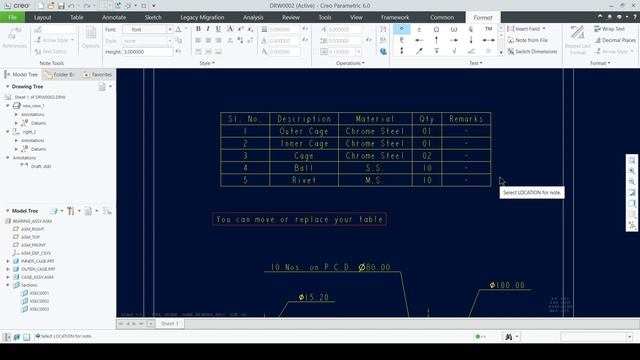Insert double-headed arrow symbol
This screenshot has width=640, height=360.
coord(489,40)
